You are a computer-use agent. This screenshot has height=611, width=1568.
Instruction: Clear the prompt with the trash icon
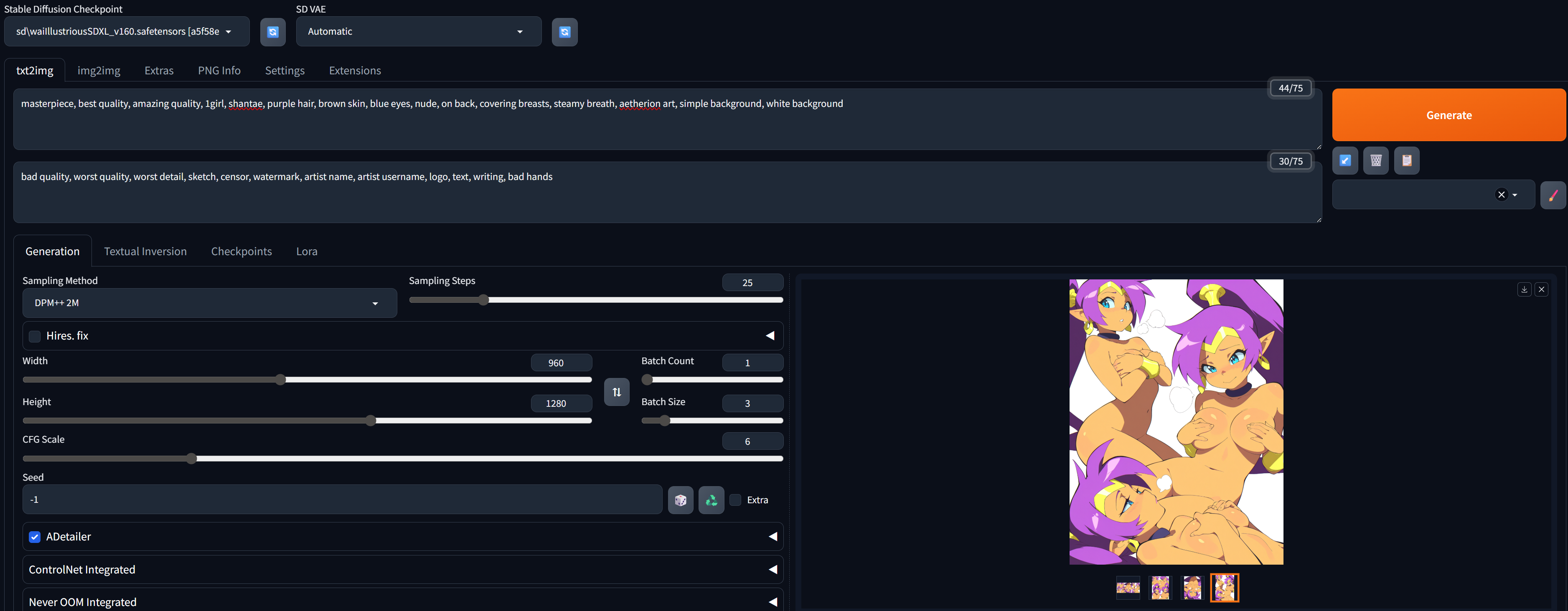1376,161
